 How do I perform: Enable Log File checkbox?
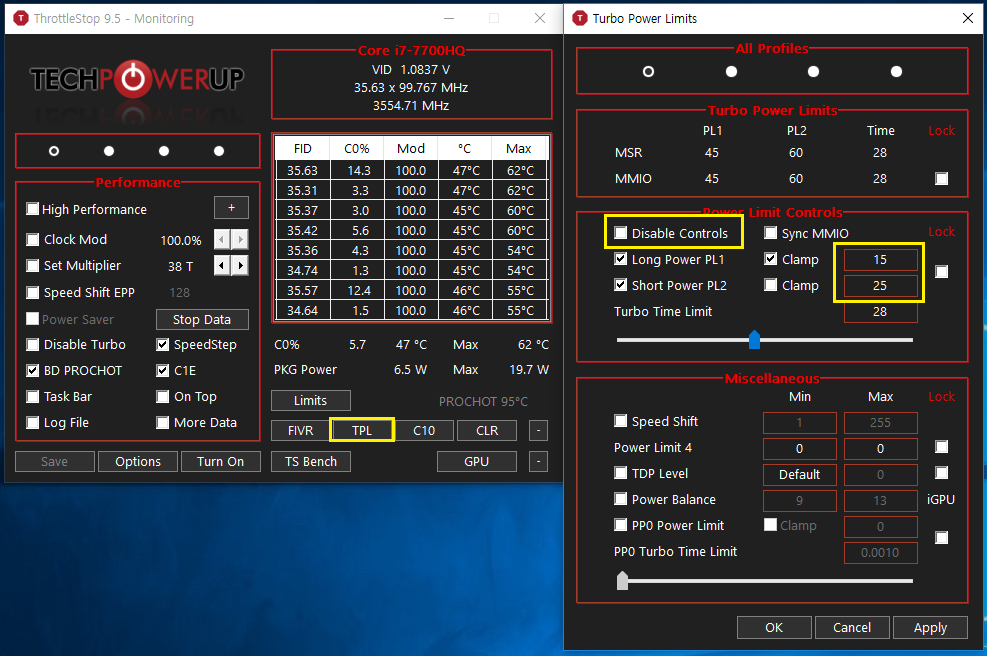tap(33, 422)
